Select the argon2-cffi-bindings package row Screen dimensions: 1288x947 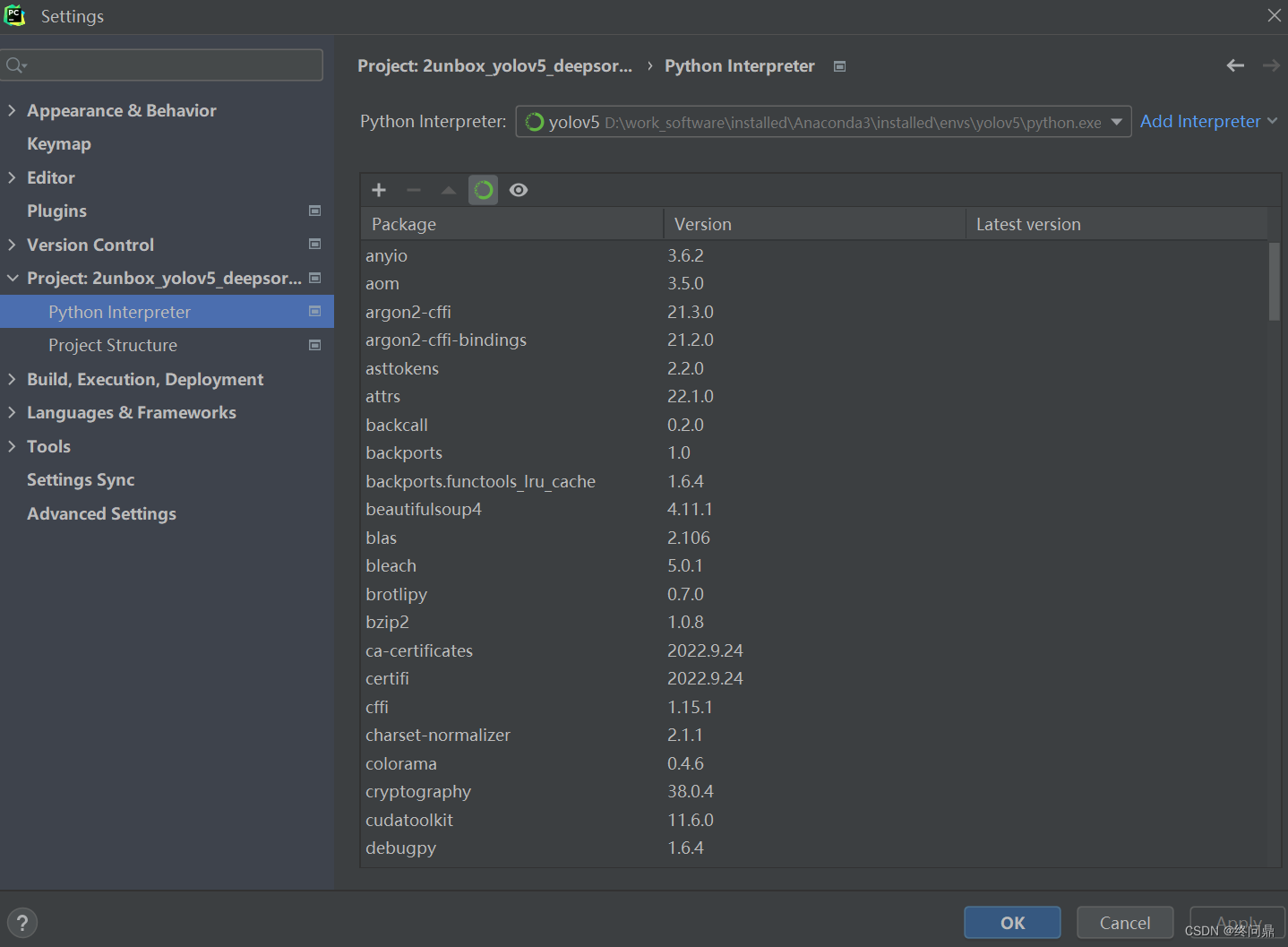click(814, 340)
